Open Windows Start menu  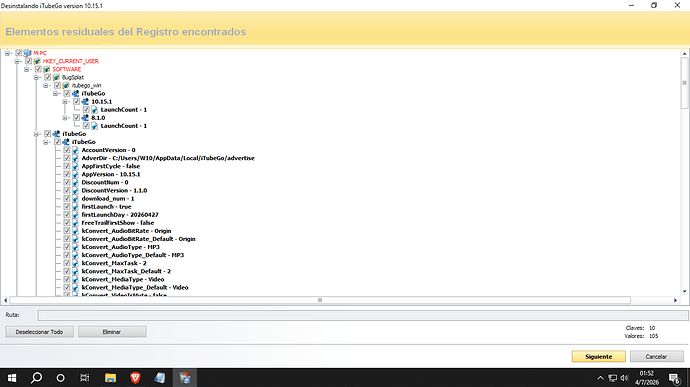click(x=12, y=378)
